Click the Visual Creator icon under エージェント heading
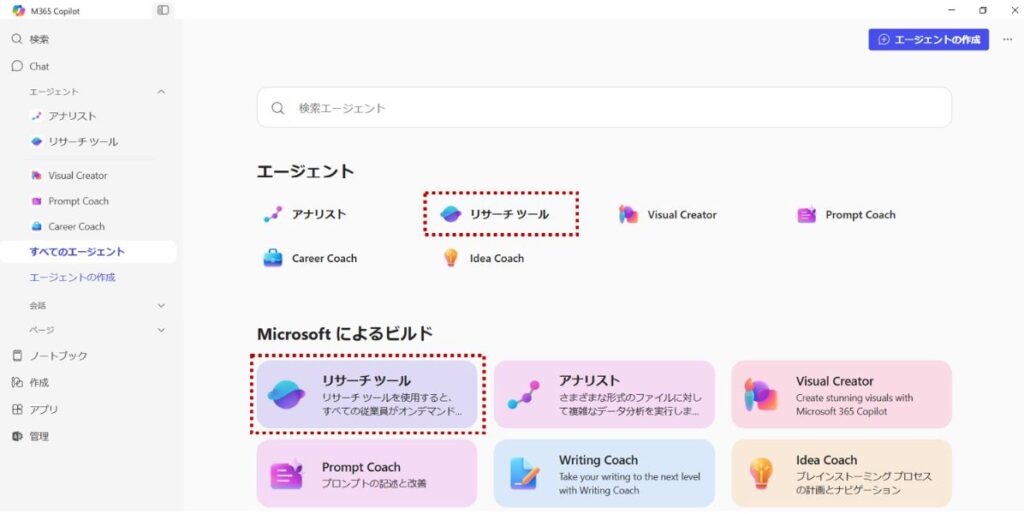 [628, 215]
